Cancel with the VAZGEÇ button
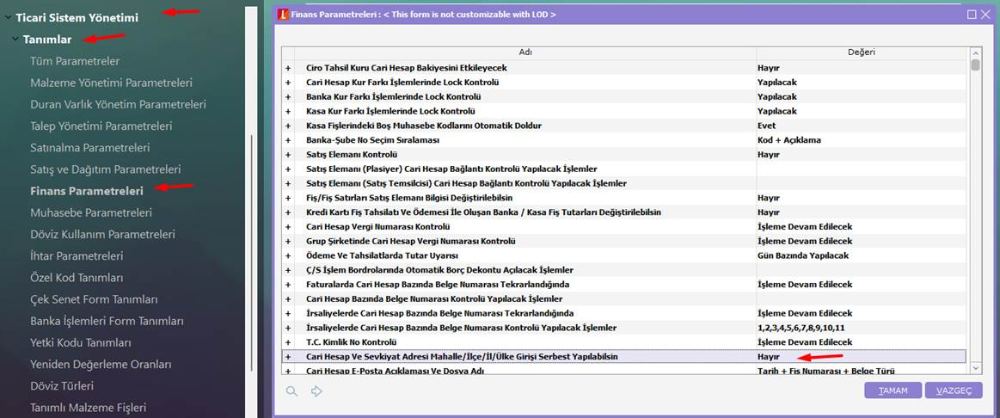Viewport: 1000px width, 418px height. point(953,391)
